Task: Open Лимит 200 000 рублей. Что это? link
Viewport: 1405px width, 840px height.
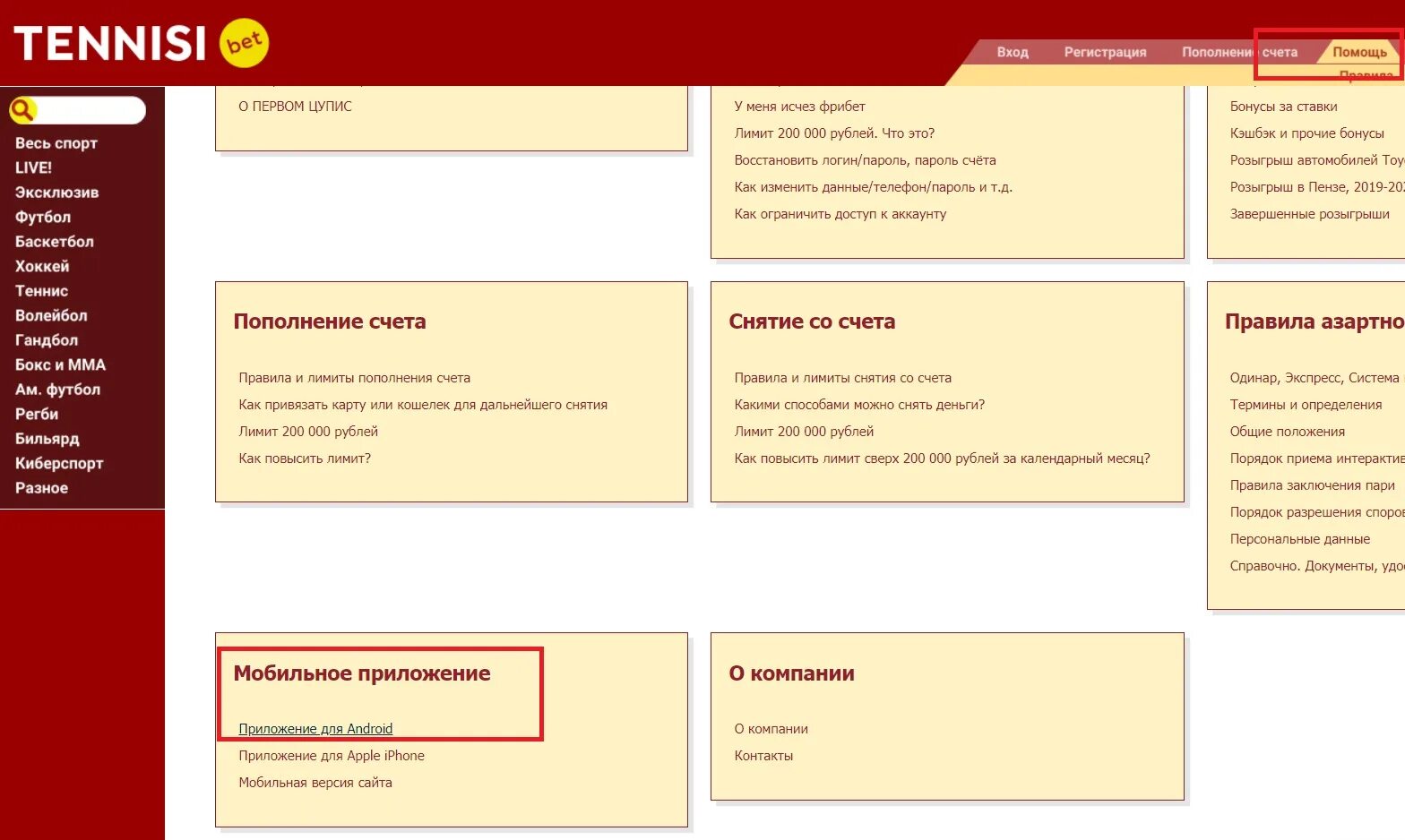Action: click(x=834, y=133)
